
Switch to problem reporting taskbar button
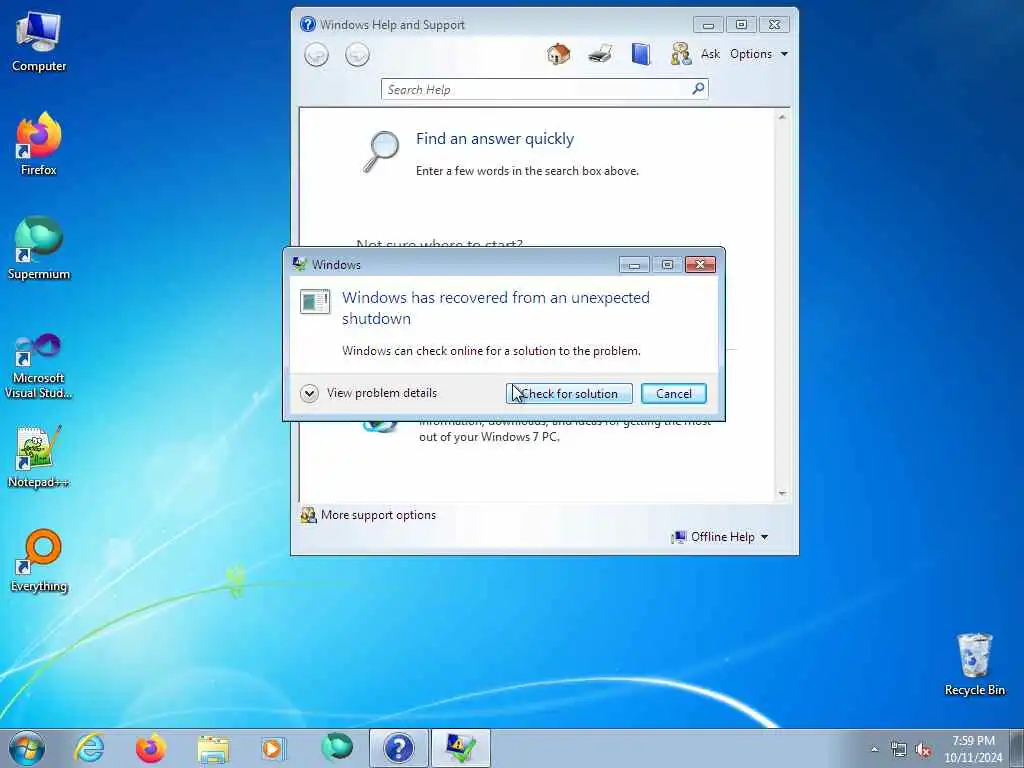click(x=460, y=748)
